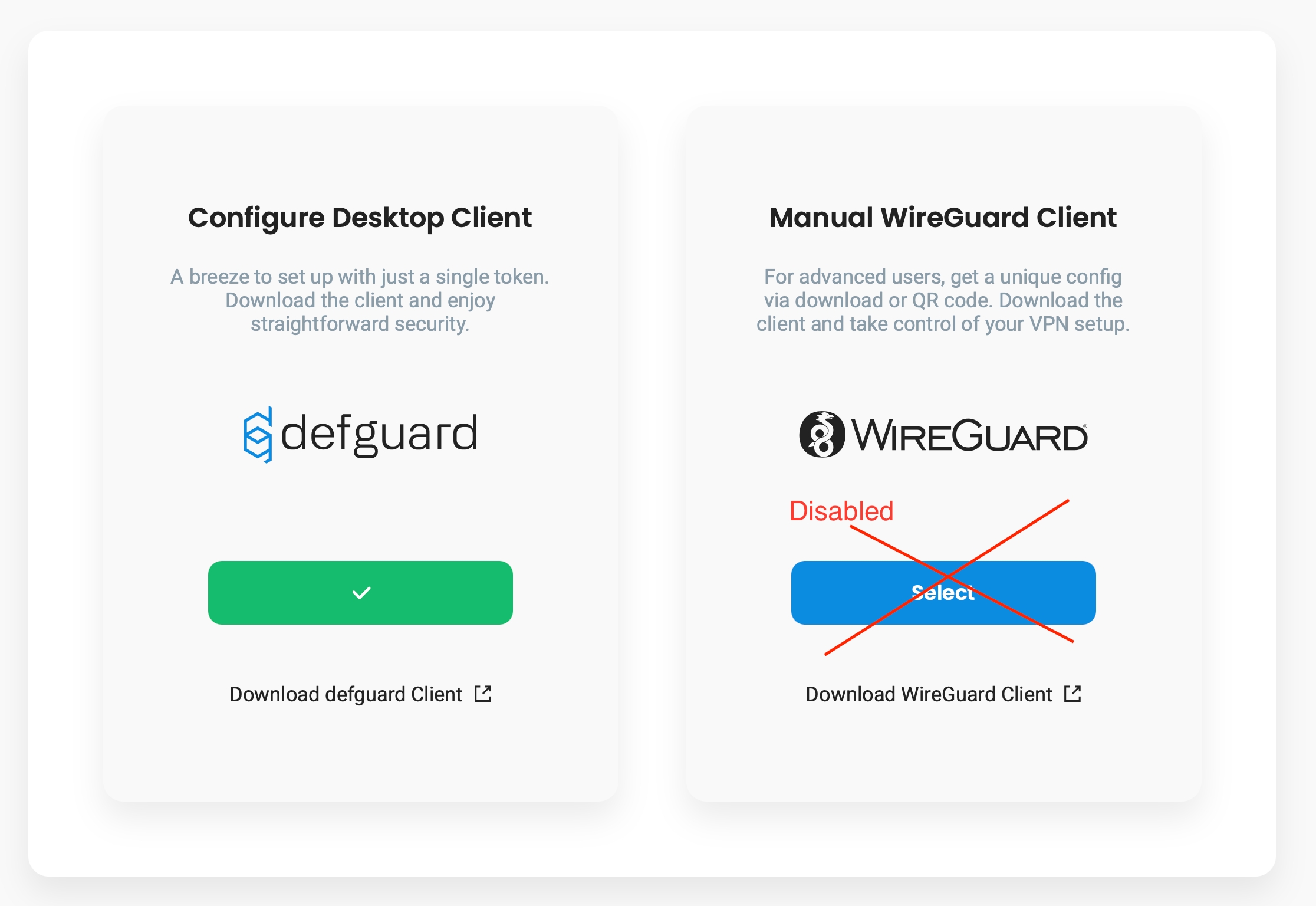
Task: Click the red Disabled label
Action: tap(841, 511)
